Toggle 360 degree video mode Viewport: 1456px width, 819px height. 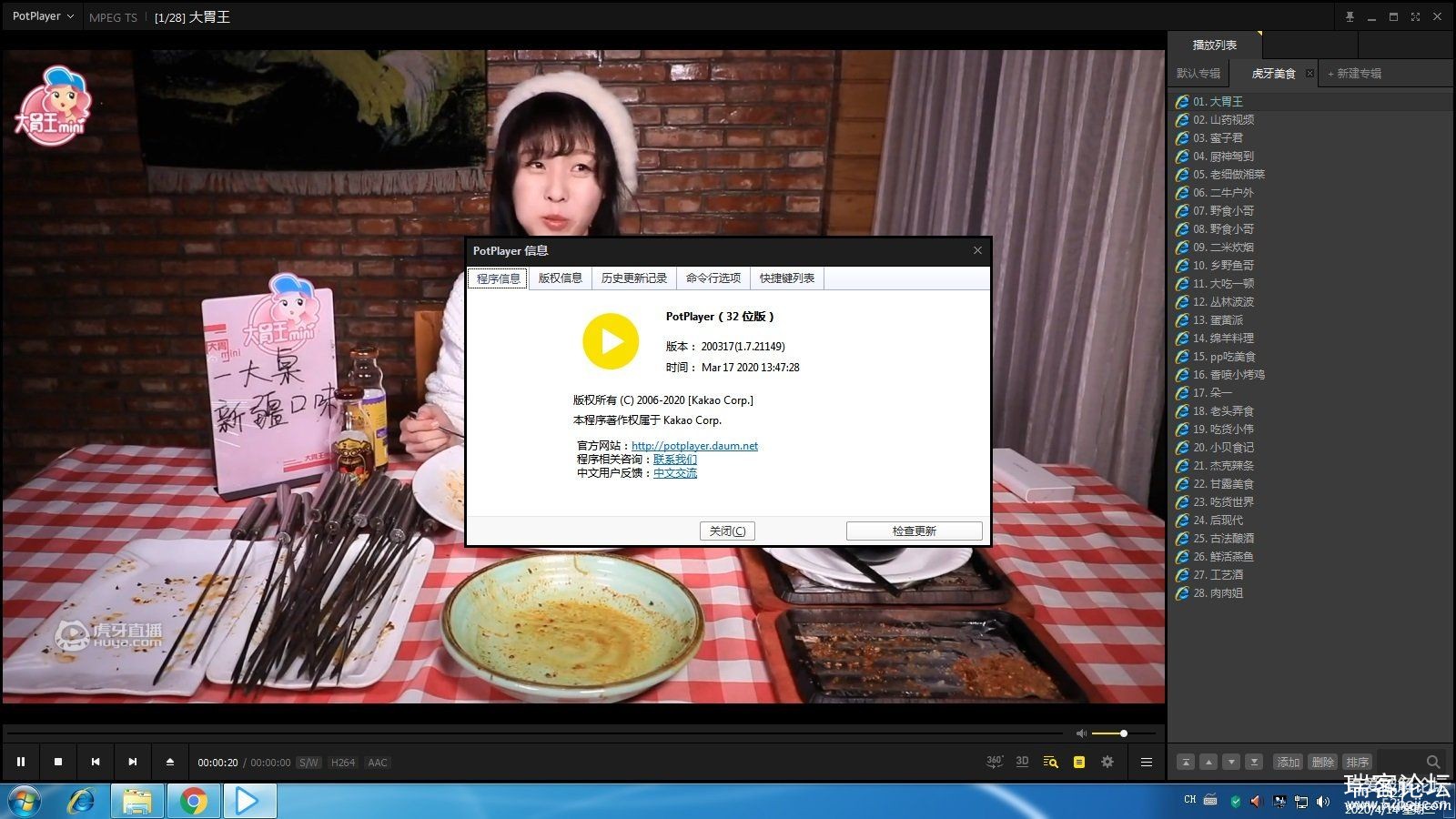tap(995, 762)
